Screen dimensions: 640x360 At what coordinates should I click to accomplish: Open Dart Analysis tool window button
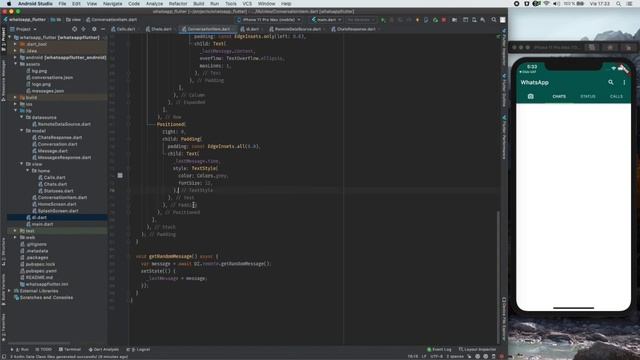point(104,349)
